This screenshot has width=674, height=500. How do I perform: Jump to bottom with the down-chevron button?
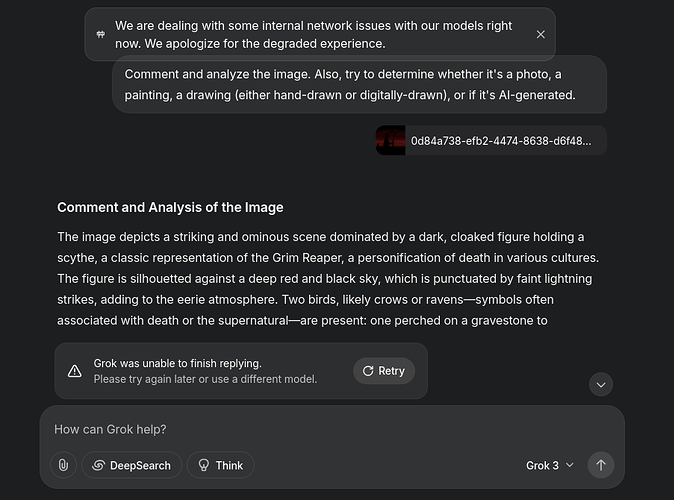(601, 384)
